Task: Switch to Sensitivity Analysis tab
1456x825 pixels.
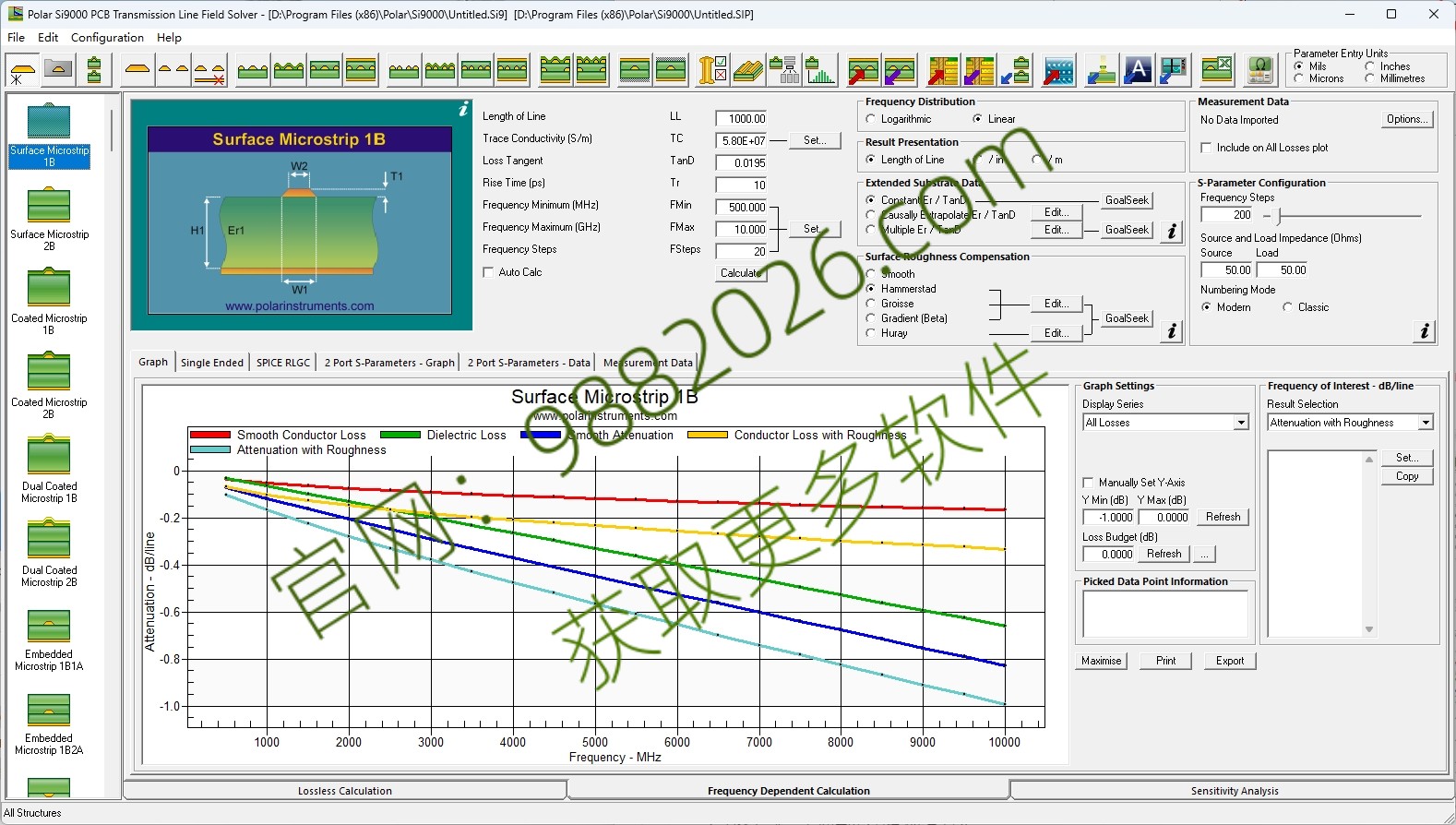Action: coord(1234,791)
